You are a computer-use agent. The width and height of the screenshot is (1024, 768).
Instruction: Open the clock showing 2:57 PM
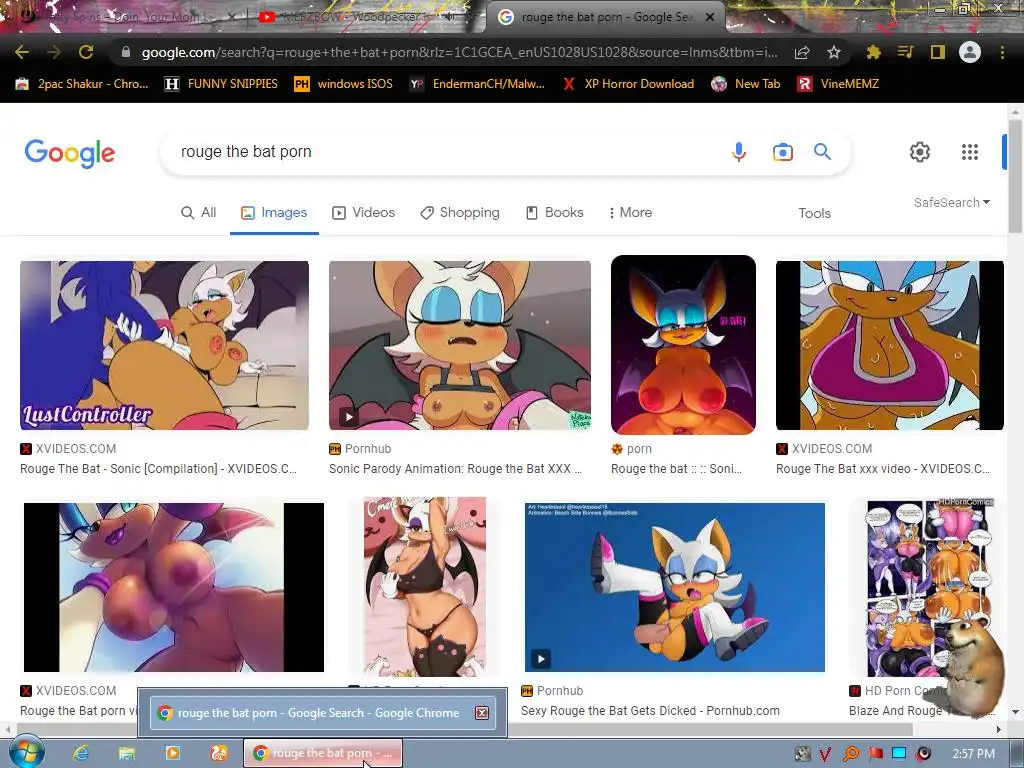pyautogui.click(x=974, y=754)
